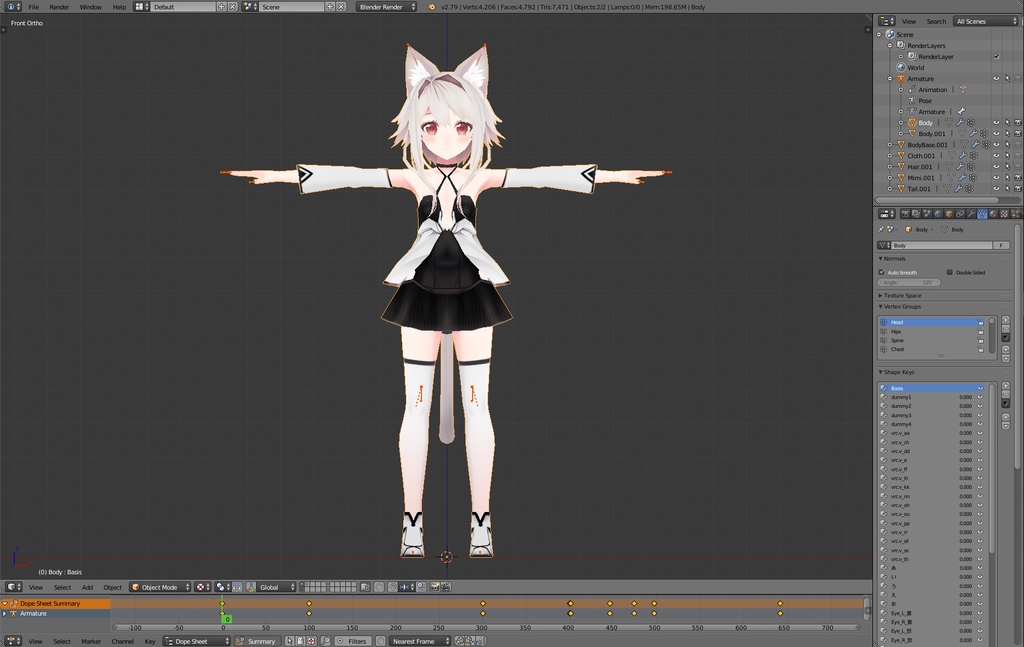Open the Global transform orientation dropdown
This screenshot has height=647, width=1024.
pyautogui.click(x=277, y=587)
